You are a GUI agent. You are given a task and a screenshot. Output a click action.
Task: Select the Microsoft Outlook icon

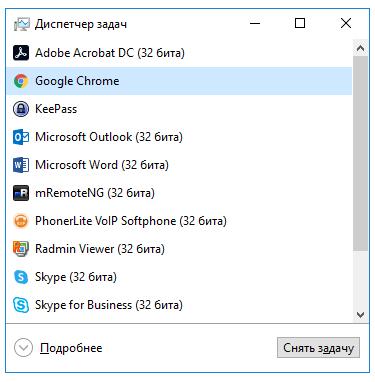coord(21,137)
